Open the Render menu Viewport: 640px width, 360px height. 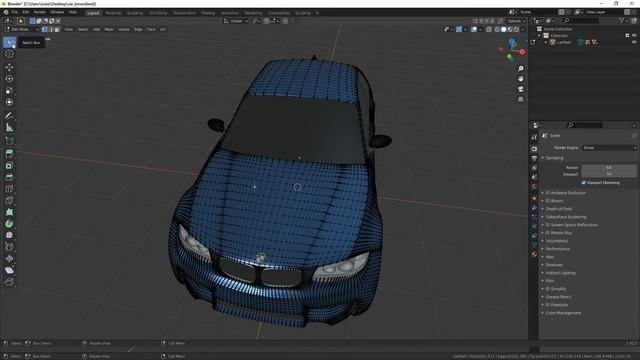(x=40, y=12)
